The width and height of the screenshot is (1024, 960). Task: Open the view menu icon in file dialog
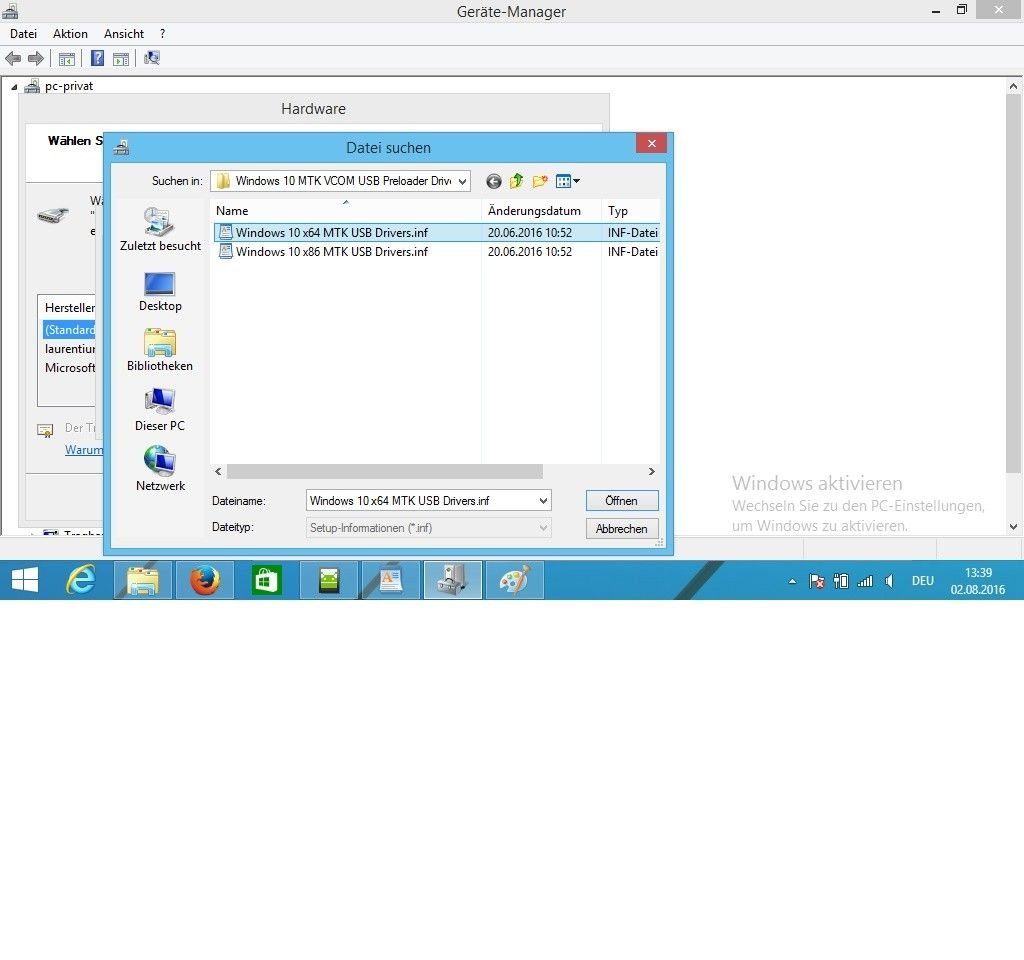(x=567, y=181)
